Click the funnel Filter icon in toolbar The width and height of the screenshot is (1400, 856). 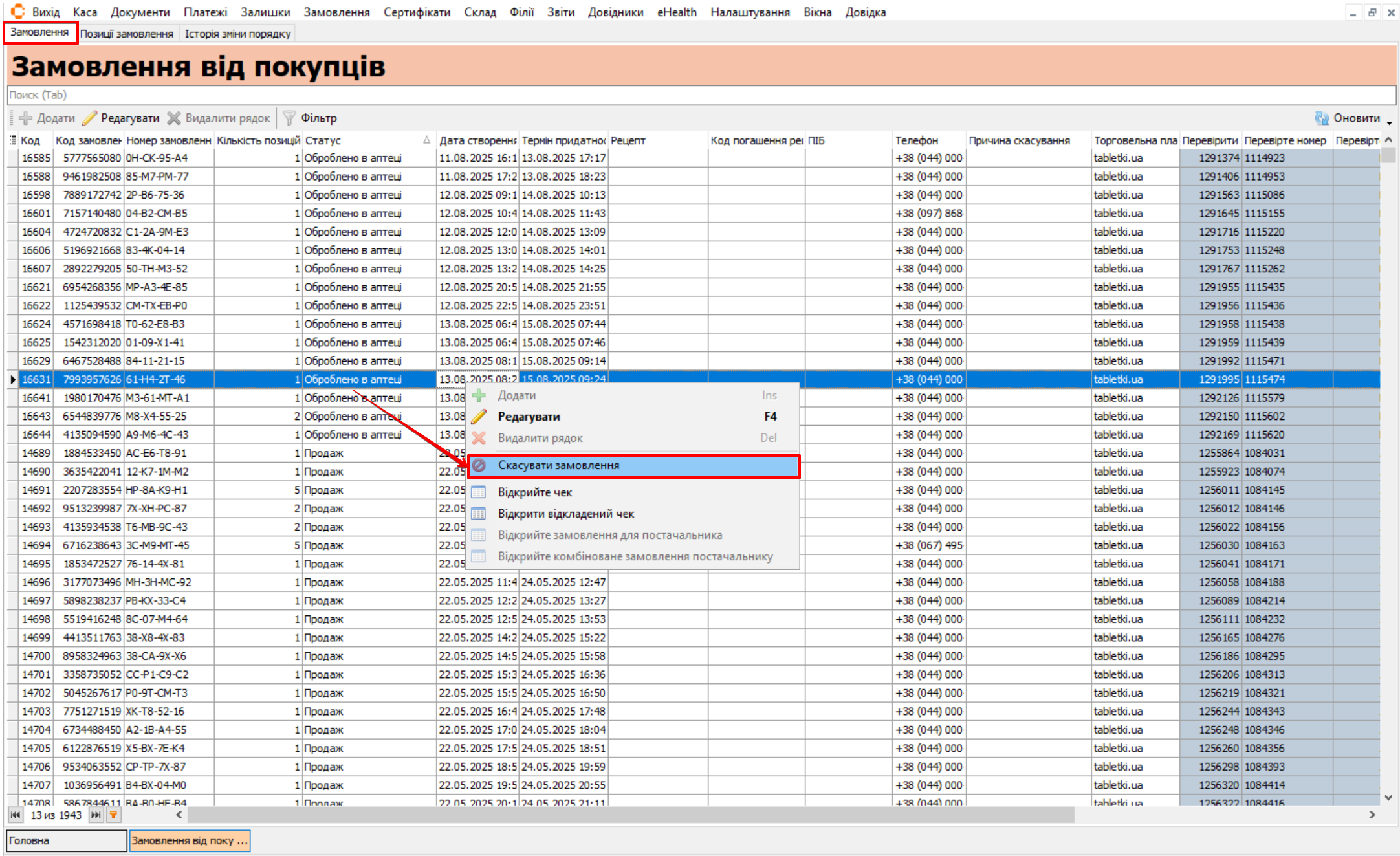point(289,118)
